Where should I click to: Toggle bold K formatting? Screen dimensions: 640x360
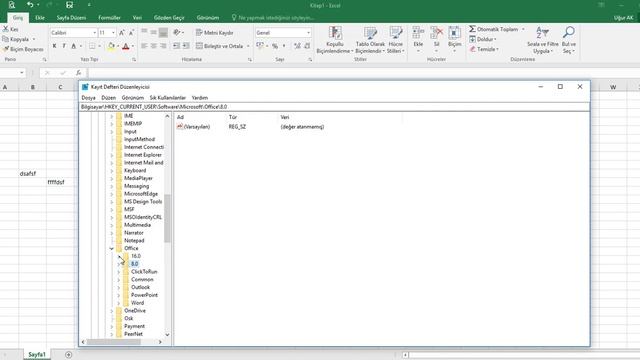[x=54, y=46]
